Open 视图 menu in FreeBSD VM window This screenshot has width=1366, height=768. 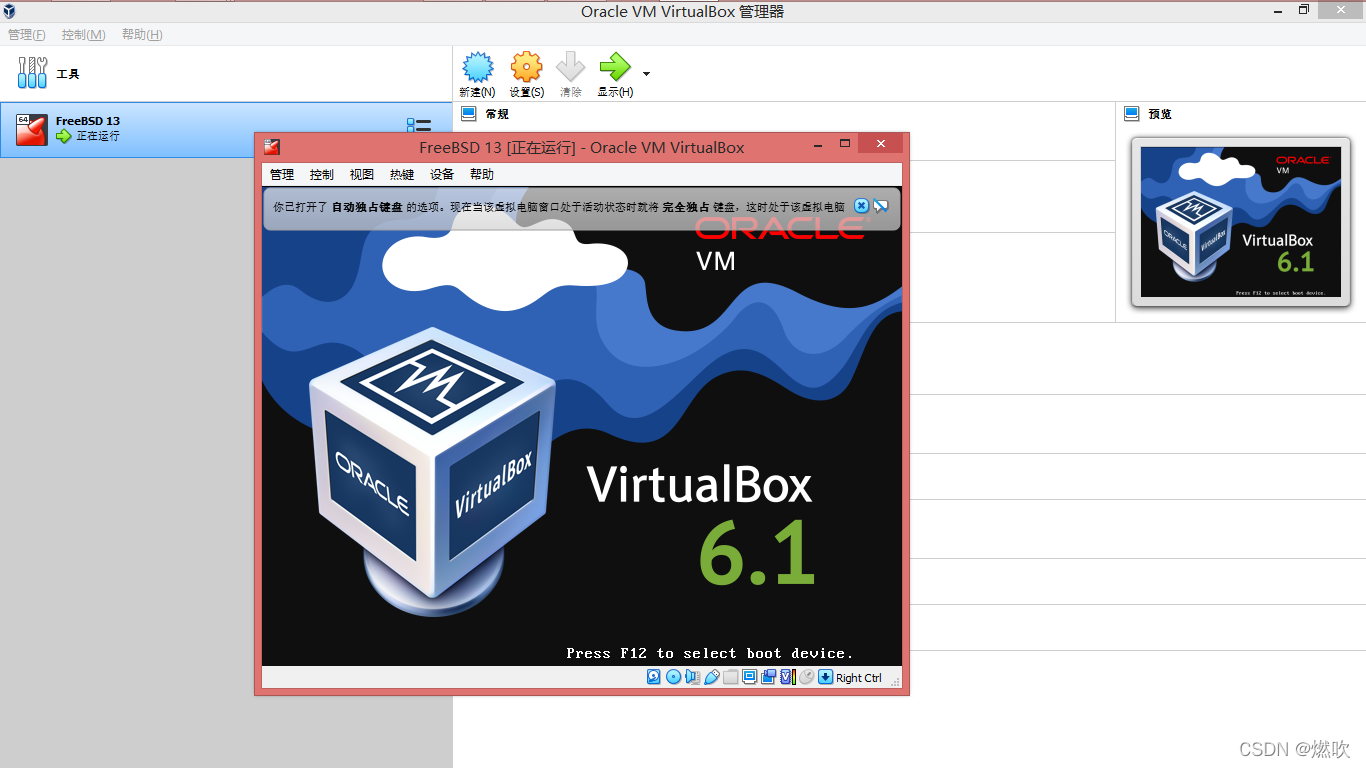(x=362, y=174)
